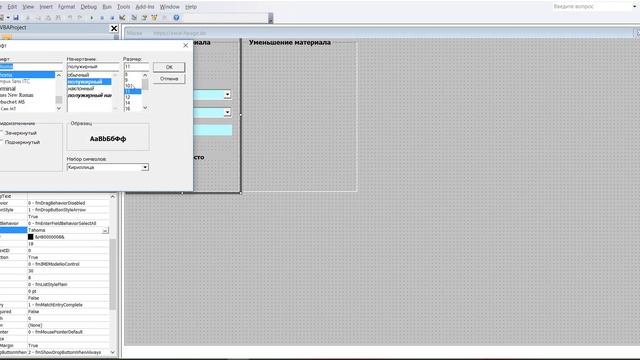Click the Отмена button in font dialog
This screenshot has width=640, height=360.
pyautogui.click(x=169, y=78)
